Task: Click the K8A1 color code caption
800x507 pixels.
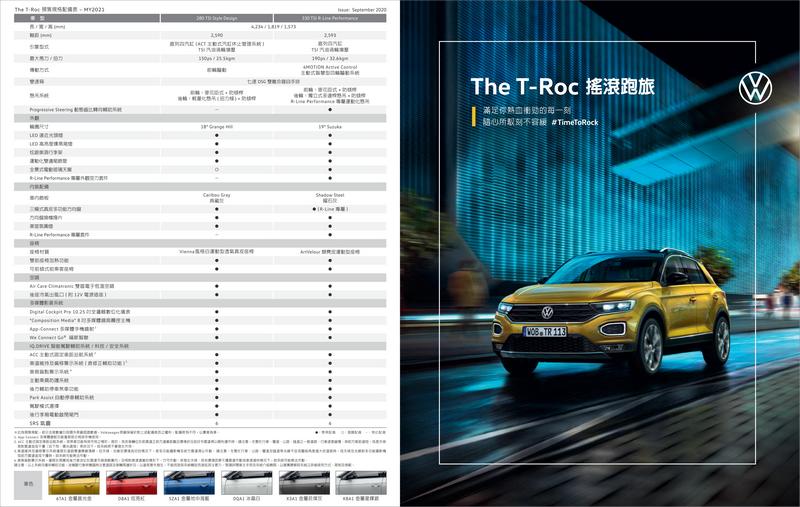Action: [x=361, y=499]
